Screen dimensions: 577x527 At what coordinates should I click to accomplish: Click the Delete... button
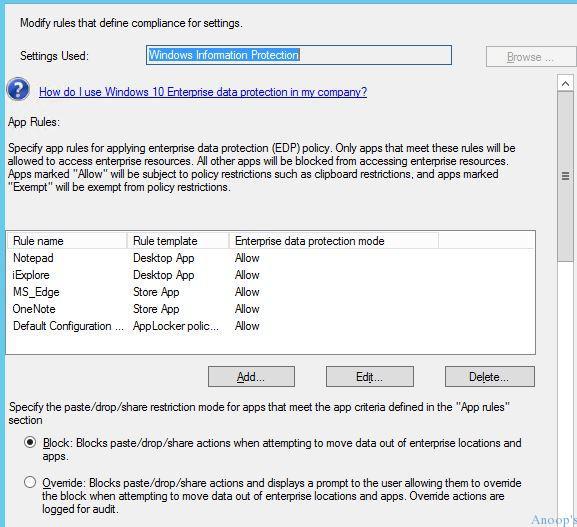pos(490,376)
